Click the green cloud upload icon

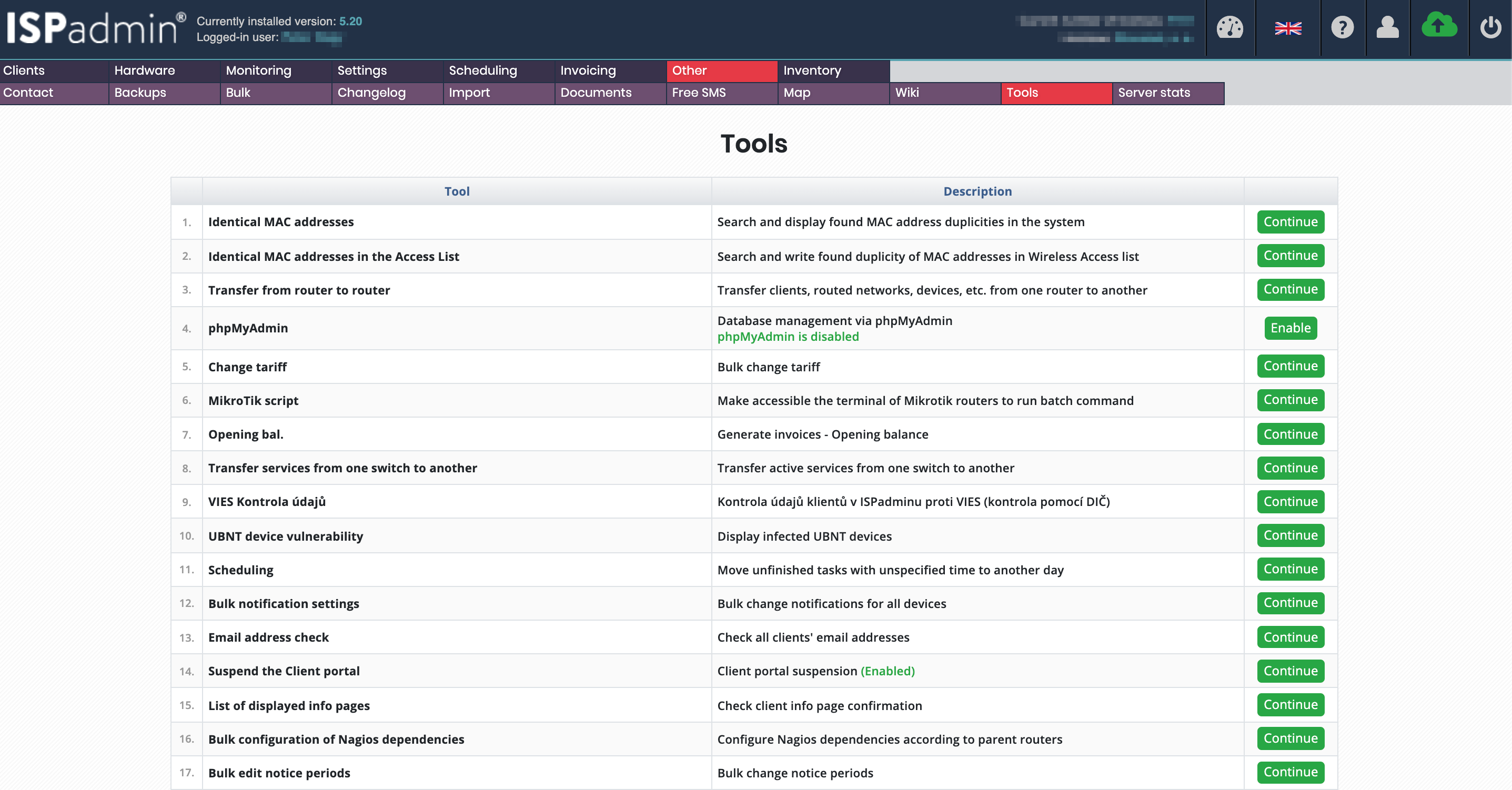(x=1439, y=25)
